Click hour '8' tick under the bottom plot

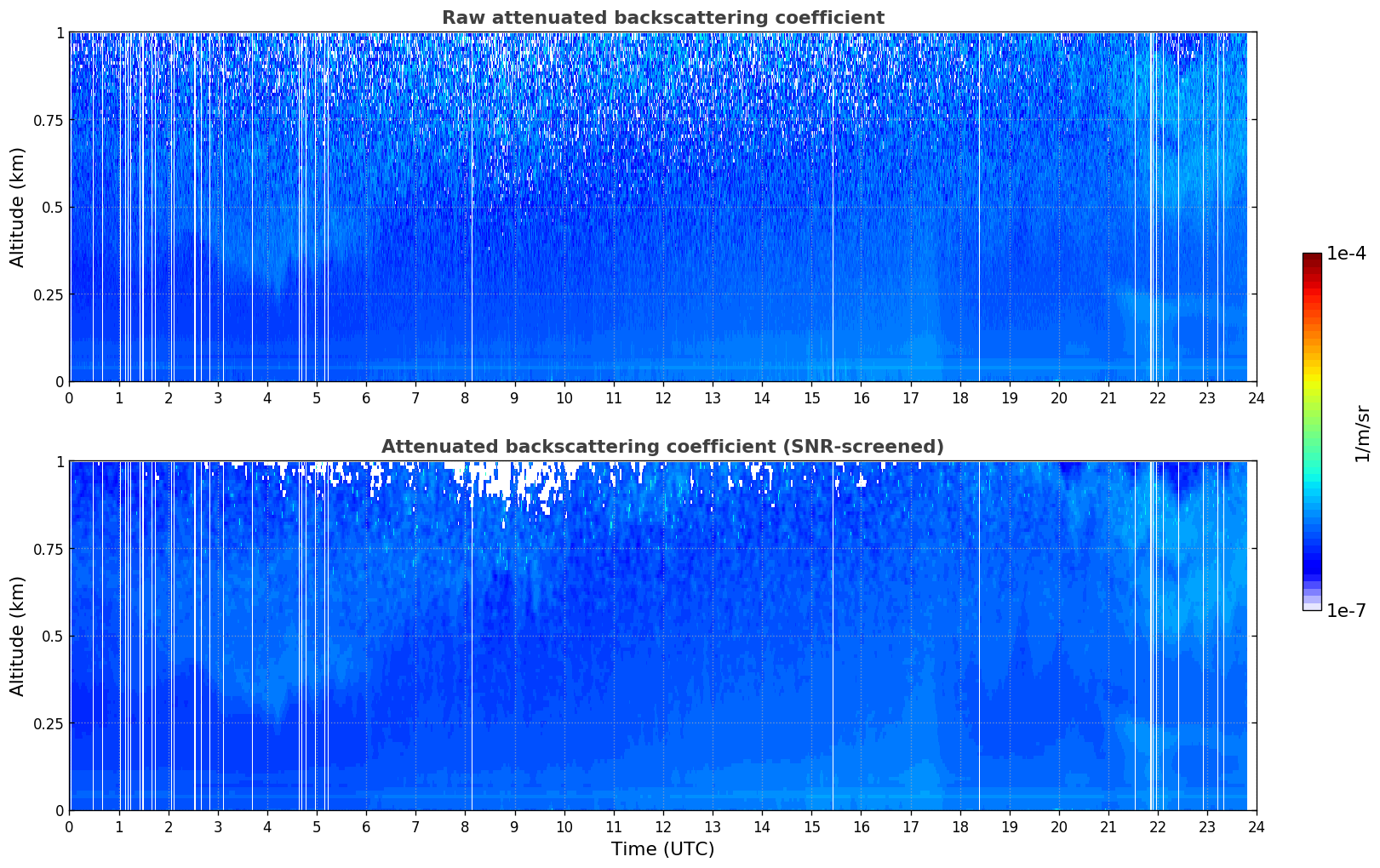coord(465,827)
